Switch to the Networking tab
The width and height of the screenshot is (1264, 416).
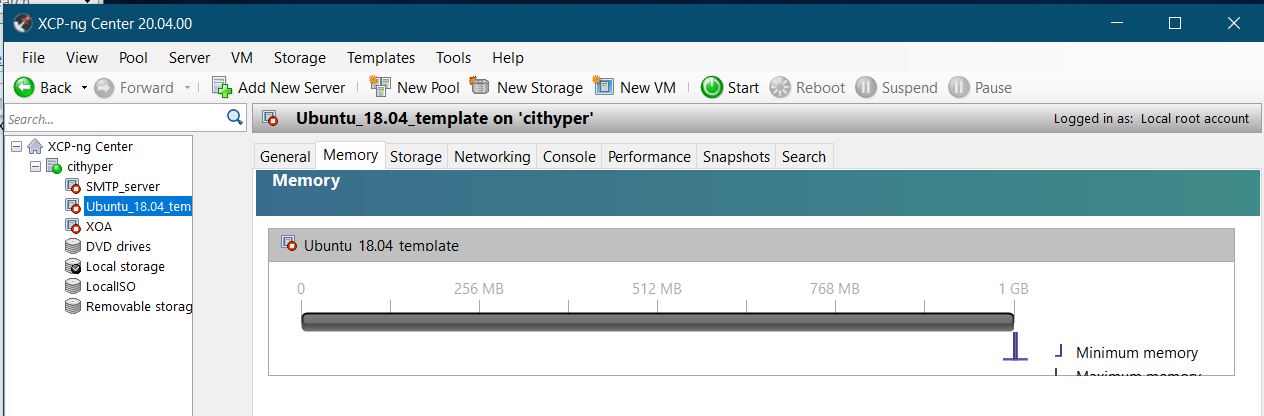492,157
